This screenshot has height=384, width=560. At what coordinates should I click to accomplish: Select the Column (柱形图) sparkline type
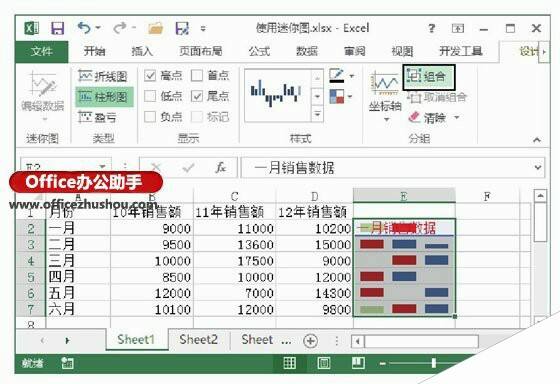[x=104, y=96]
